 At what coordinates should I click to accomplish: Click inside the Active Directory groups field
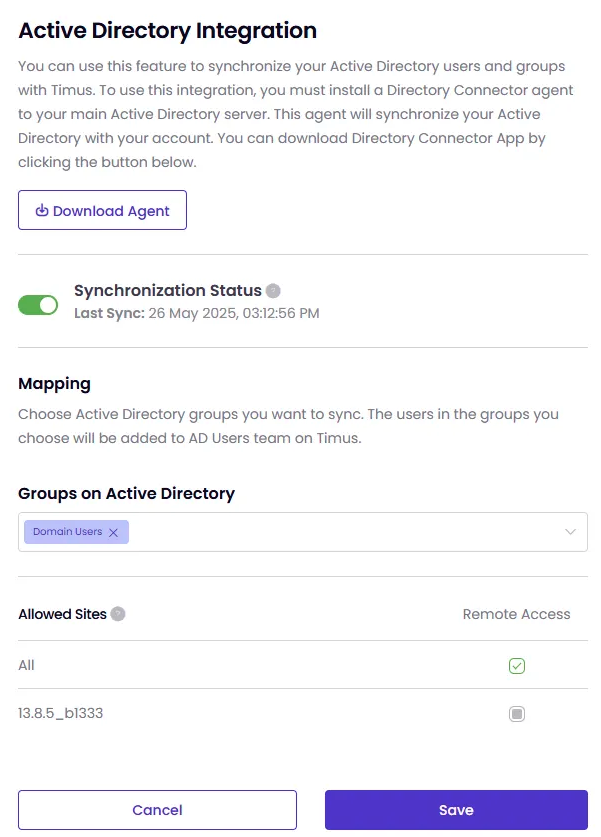pos(303,532)
